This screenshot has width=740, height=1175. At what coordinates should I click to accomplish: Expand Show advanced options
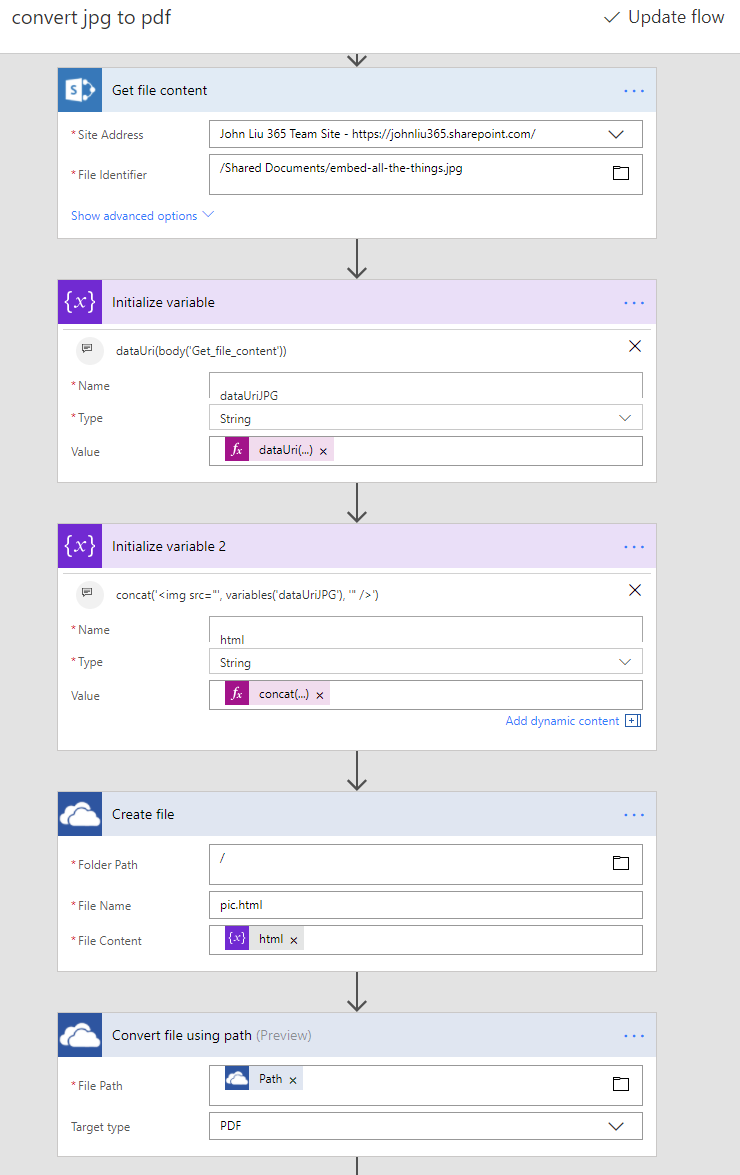(x=142, y=215)
